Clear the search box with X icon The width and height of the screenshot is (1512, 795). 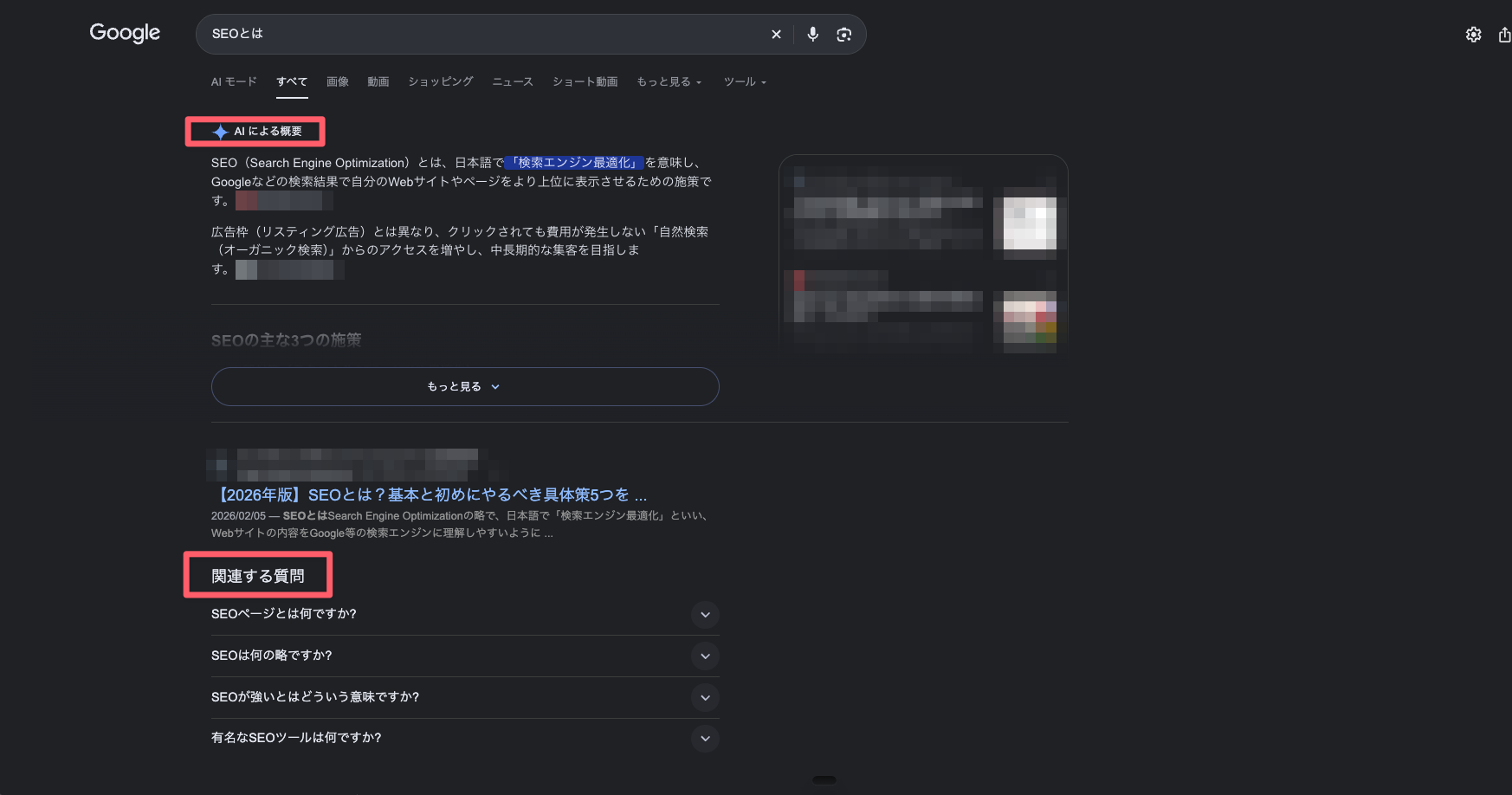[x=776, y=35]
